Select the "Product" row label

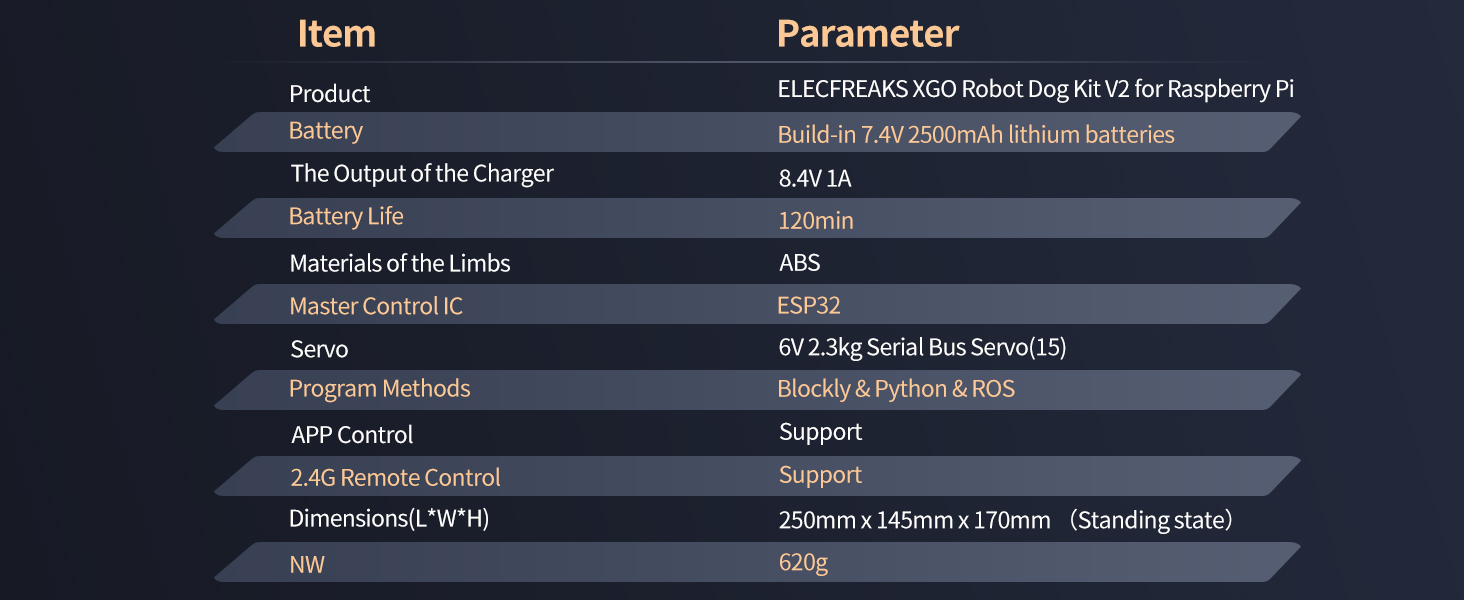329,94
